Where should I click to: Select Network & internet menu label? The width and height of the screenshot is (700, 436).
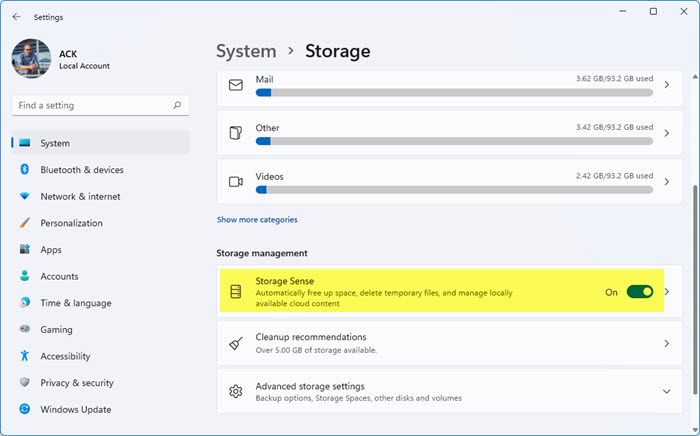click(x=80, y=196)
